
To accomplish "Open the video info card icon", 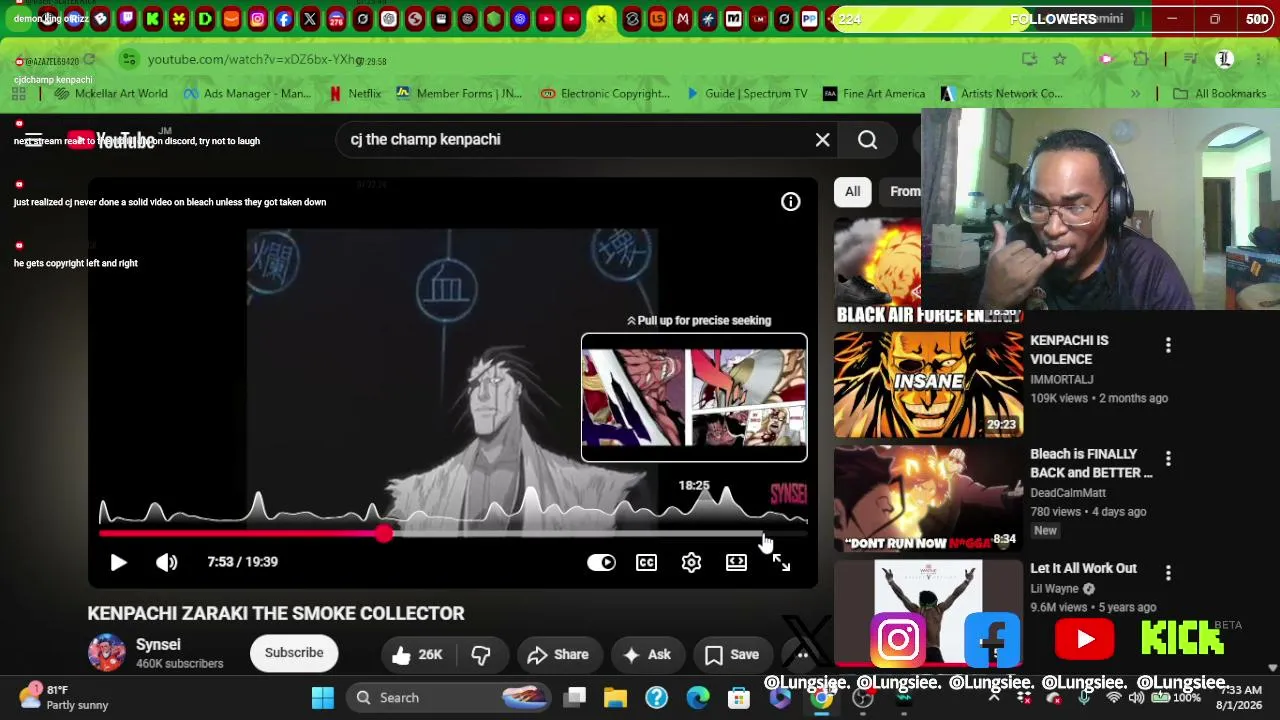I will [790, 202].
